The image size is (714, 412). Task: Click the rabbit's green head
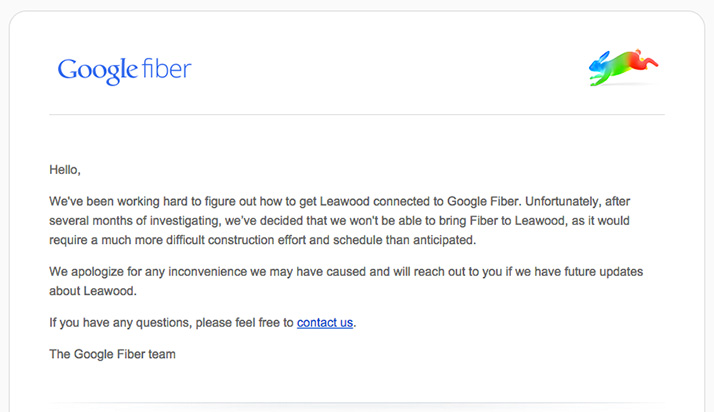click(598, 69)
